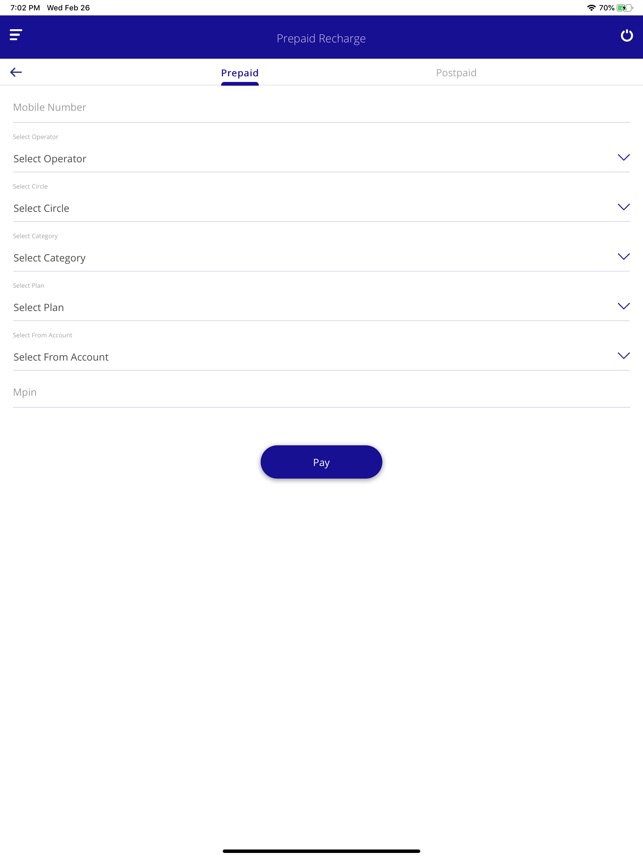Expand the Select Operator chevron
The image size is (643, 858).
[x=623, y=158]
